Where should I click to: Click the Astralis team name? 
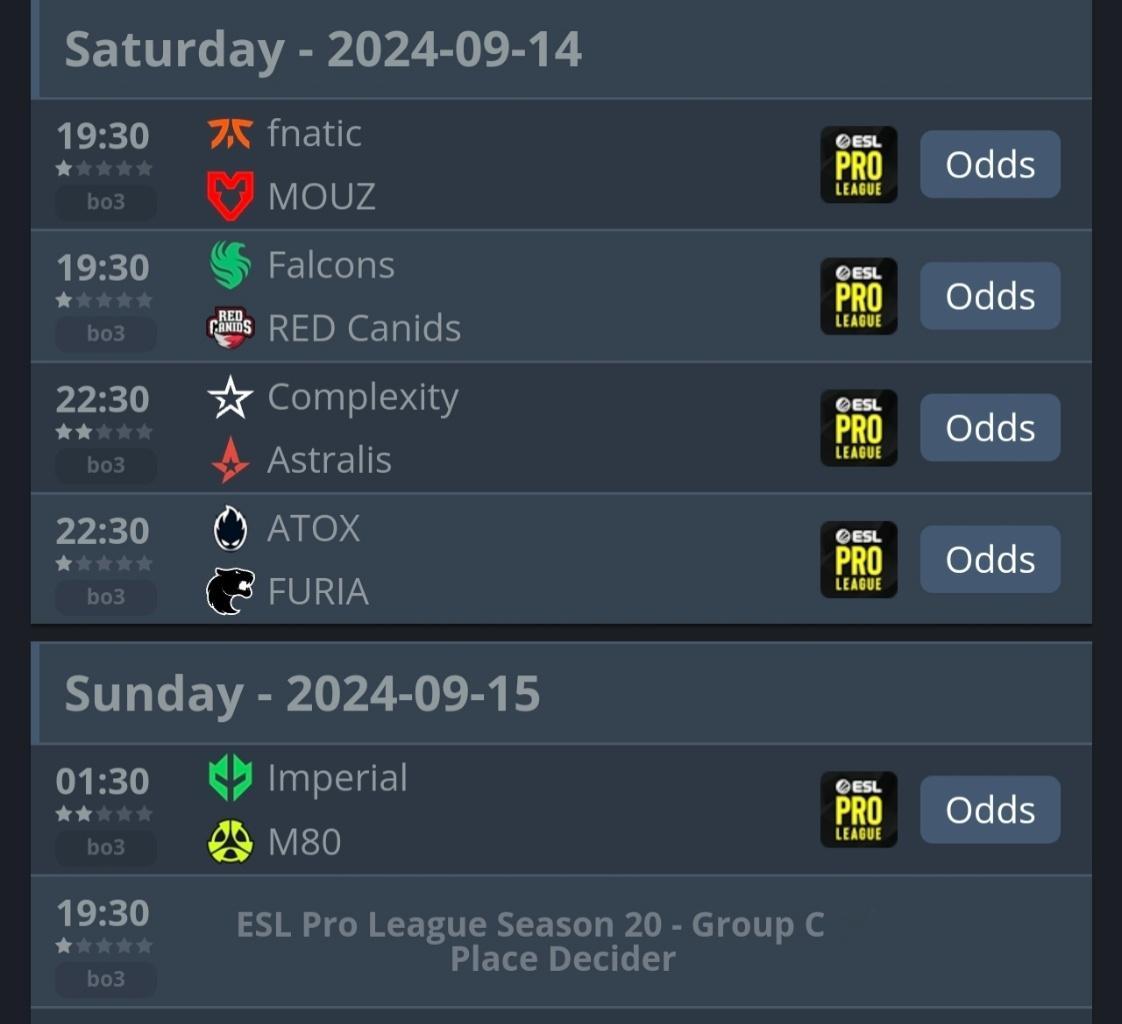click(x=329, y=460)
